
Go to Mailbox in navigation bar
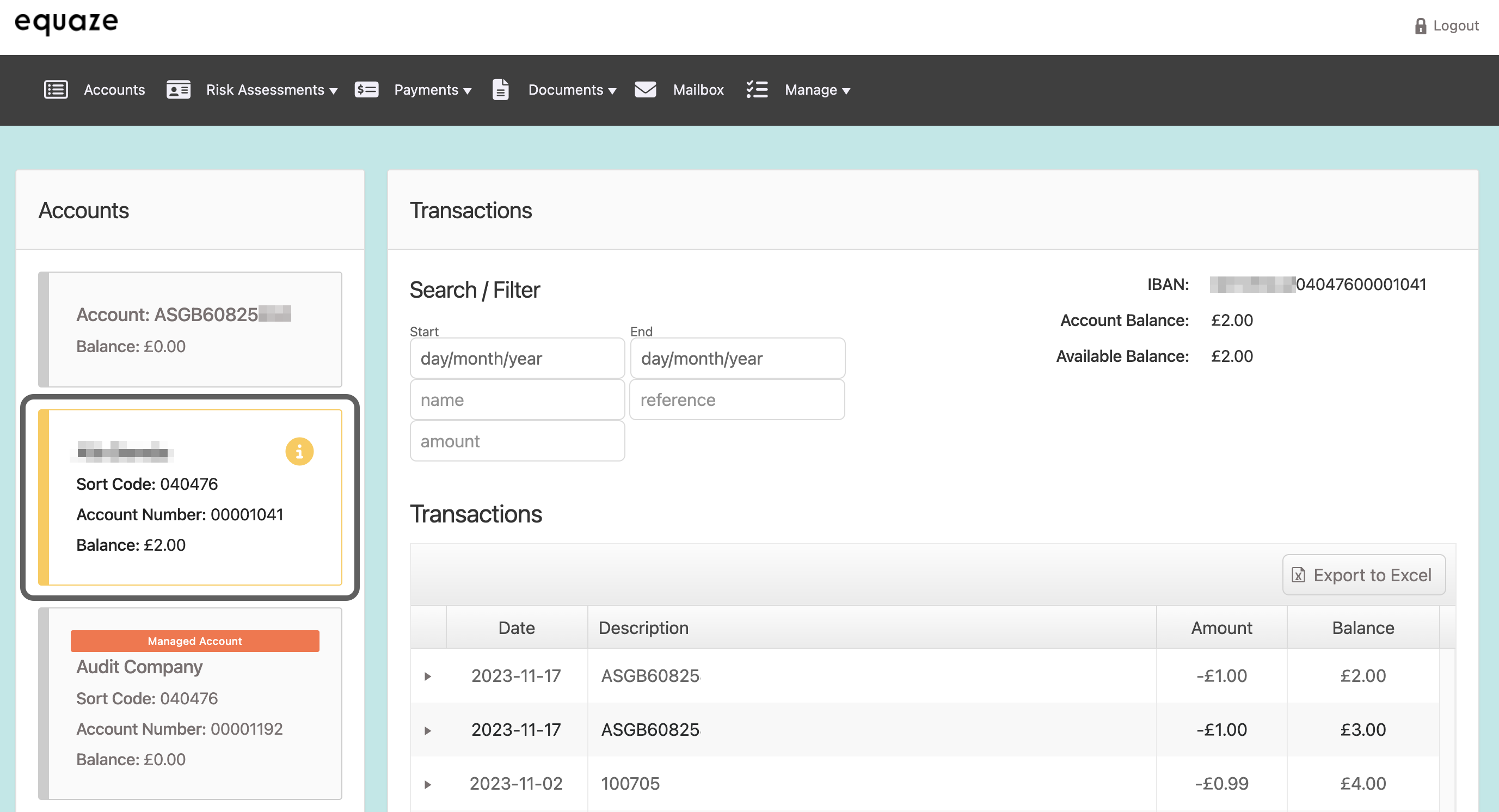pos(698,90)
